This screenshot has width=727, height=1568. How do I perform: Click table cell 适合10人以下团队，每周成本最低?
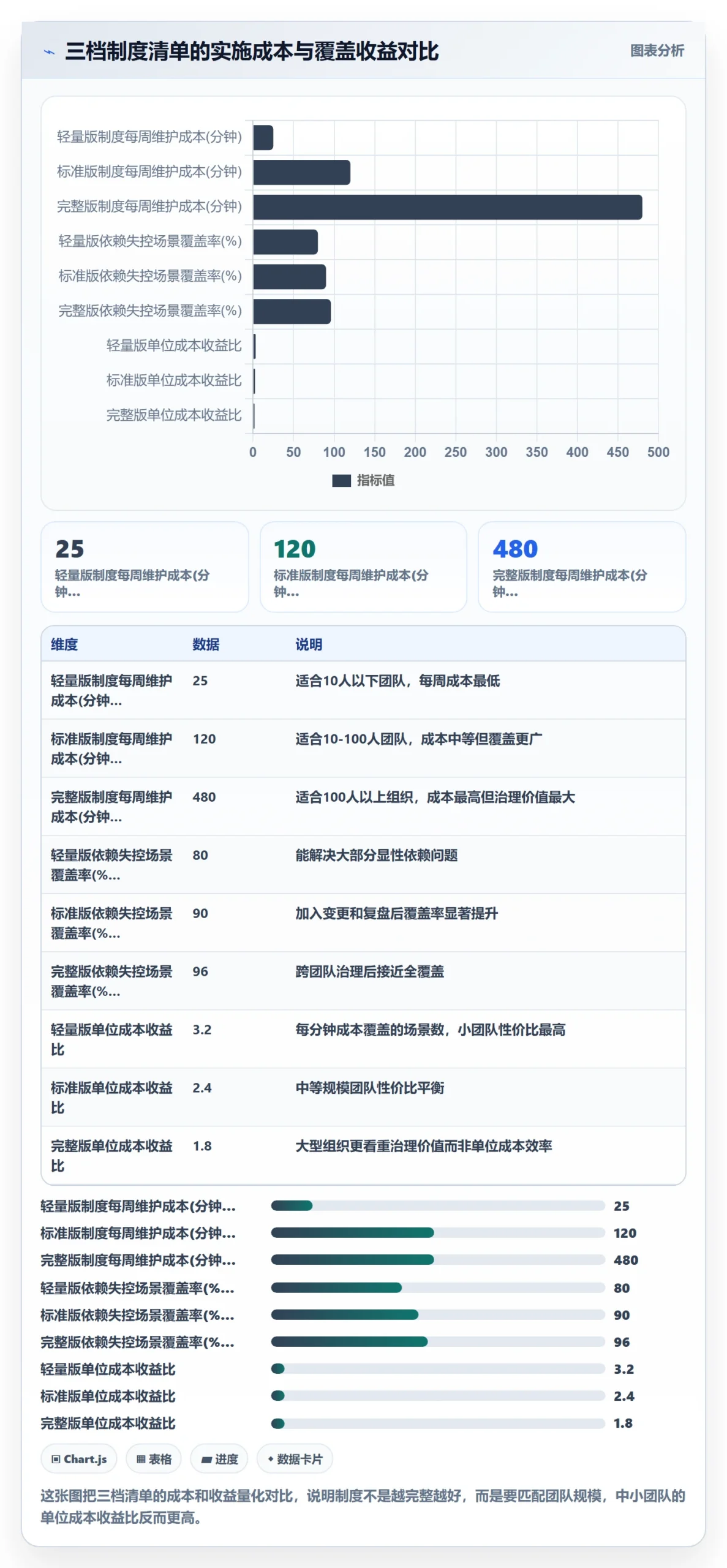397,680
